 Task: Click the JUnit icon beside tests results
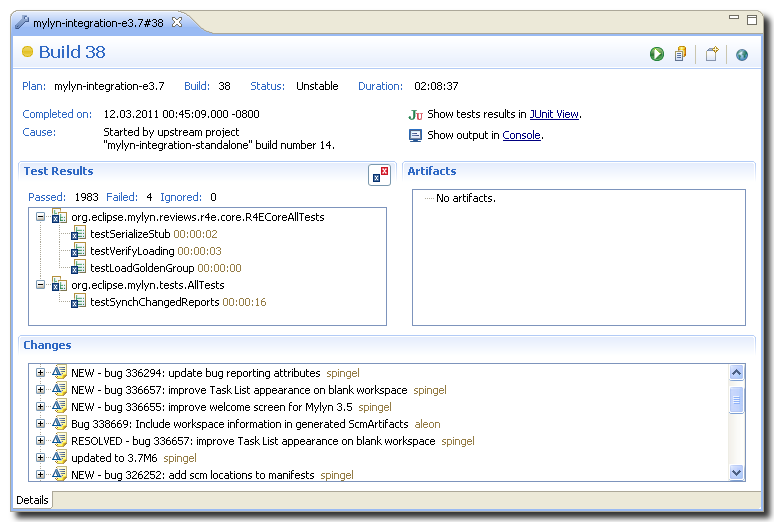pyautogui.click(x=415, y=115)
